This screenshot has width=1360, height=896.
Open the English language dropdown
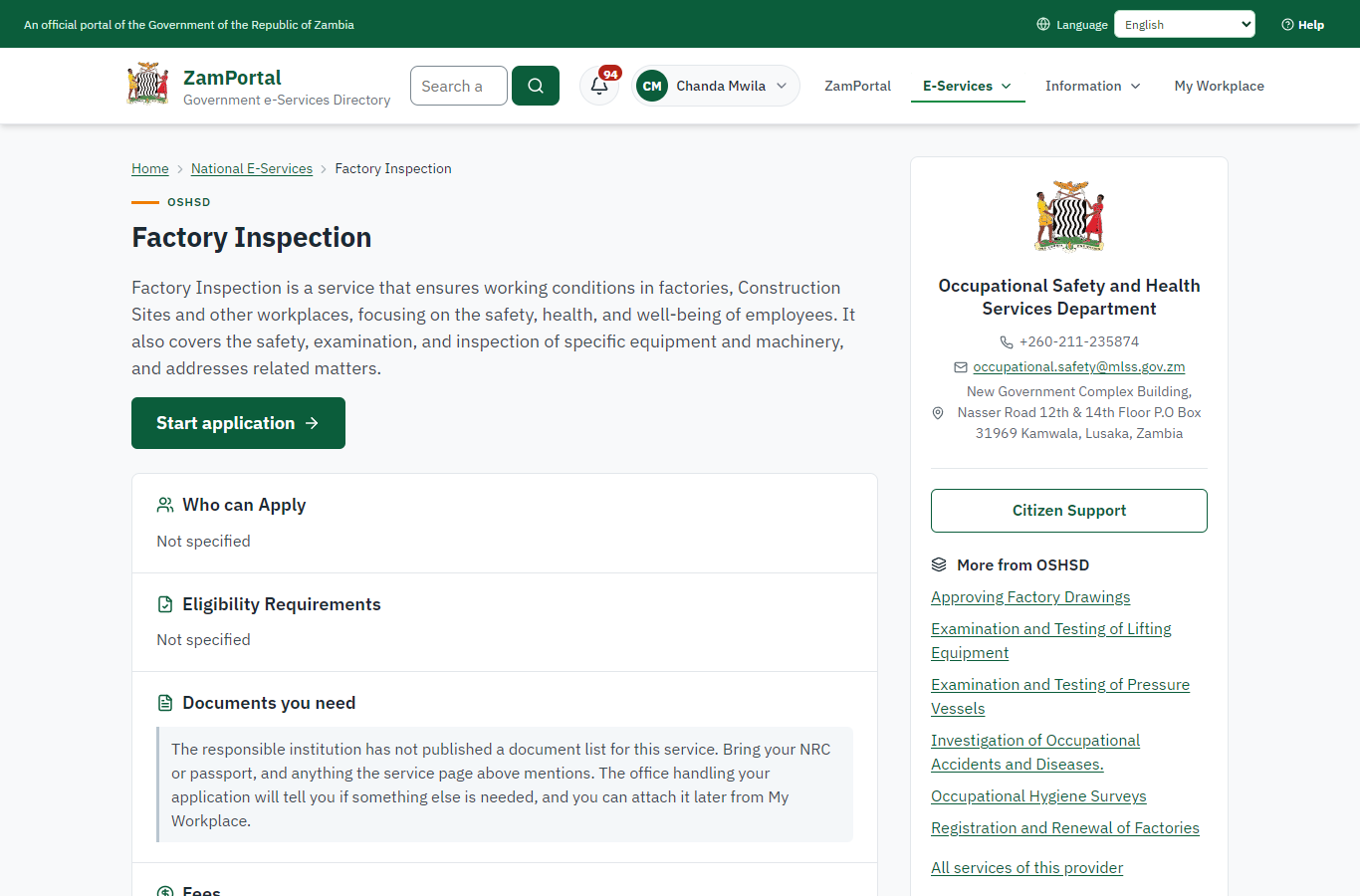(1185, 24)
